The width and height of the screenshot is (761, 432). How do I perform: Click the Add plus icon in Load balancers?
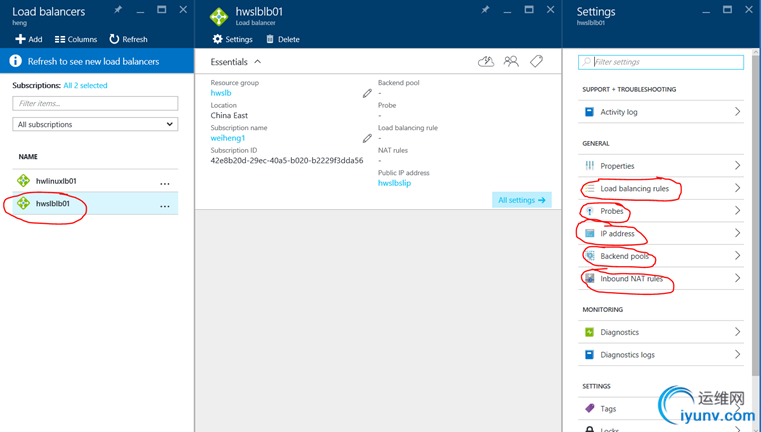coord(20,39)
